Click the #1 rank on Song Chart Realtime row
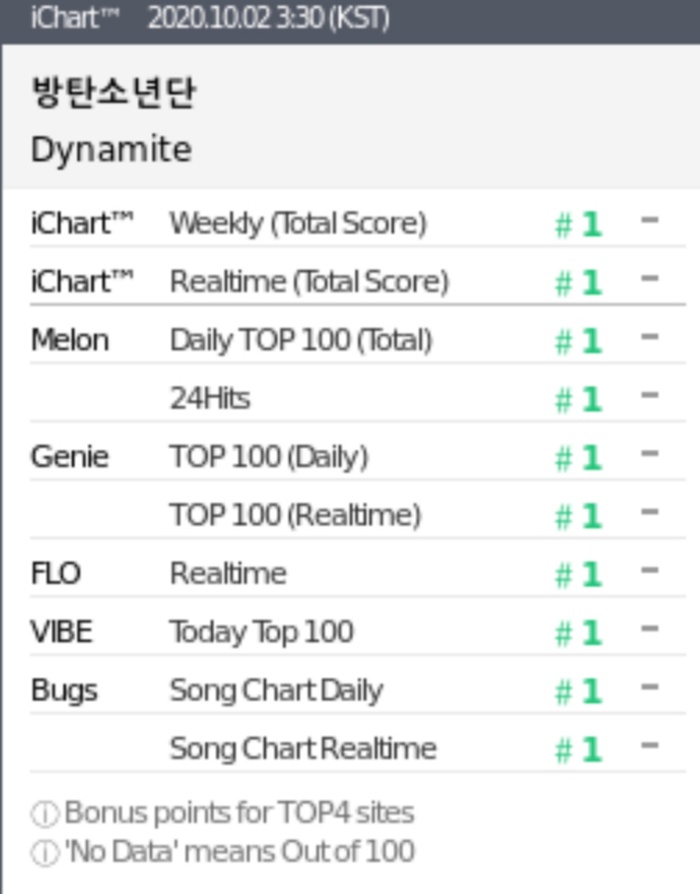Image resolution: width=700 pixels, height=894 pixels. click(579, 749)
